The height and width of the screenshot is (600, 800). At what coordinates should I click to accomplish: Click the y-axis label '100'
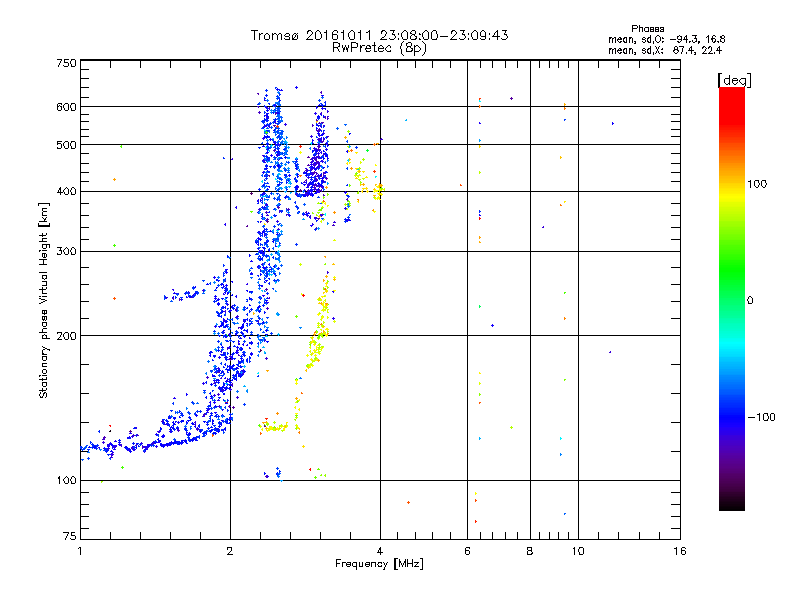pyautogui.click(x=66, y=480)
